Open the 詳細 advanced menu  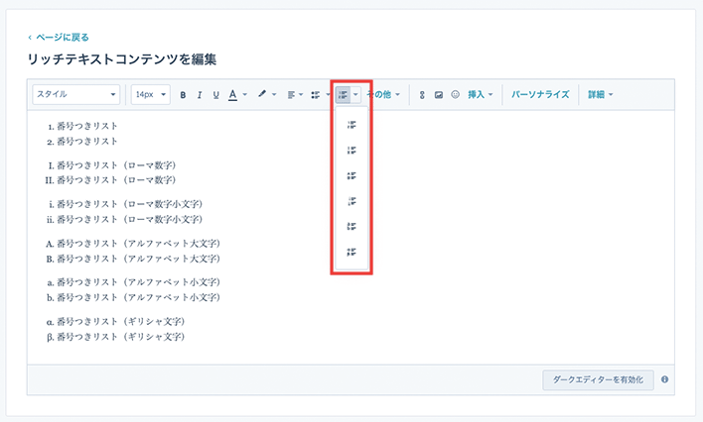tap(600, 95)
